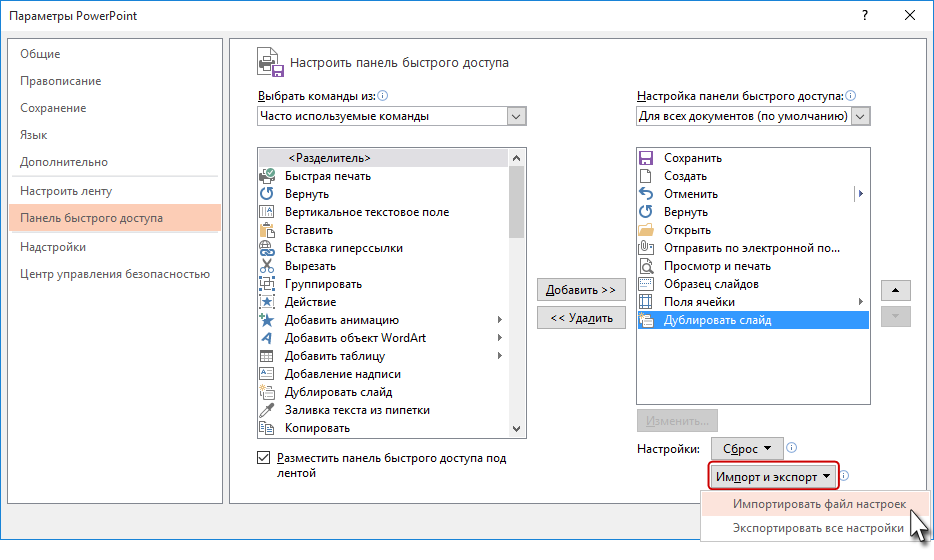
Task: Click the Group objects icon
Action: (x=267, y=284)
